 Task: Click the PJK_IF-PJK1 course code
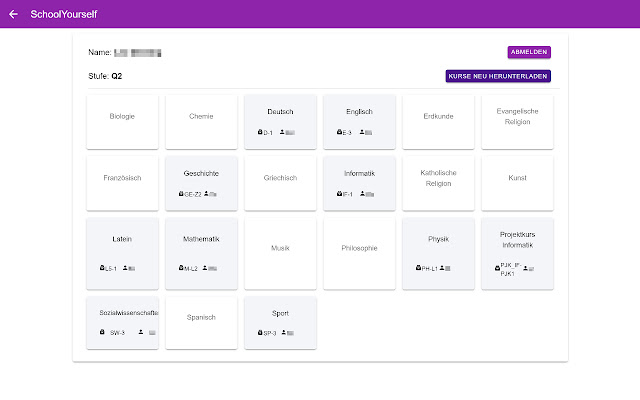point(511,269)
